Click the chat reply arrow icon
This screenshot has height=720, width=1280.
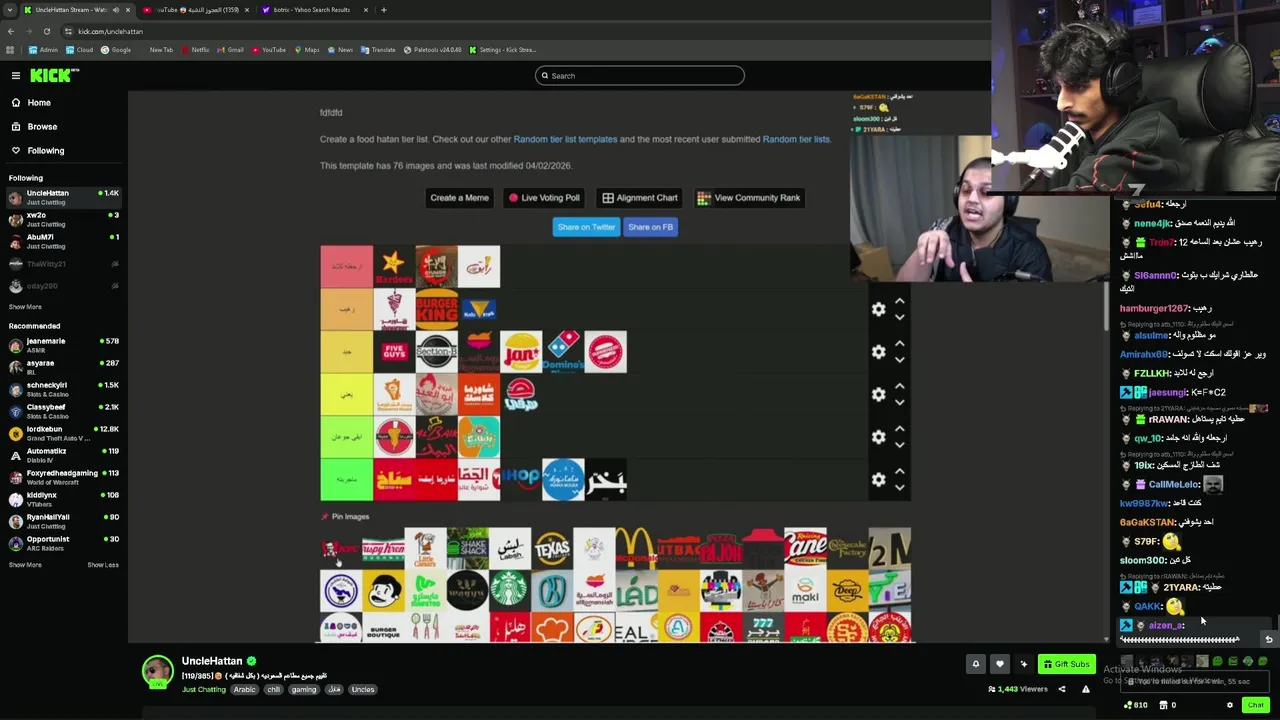[x=1269, y=640]
